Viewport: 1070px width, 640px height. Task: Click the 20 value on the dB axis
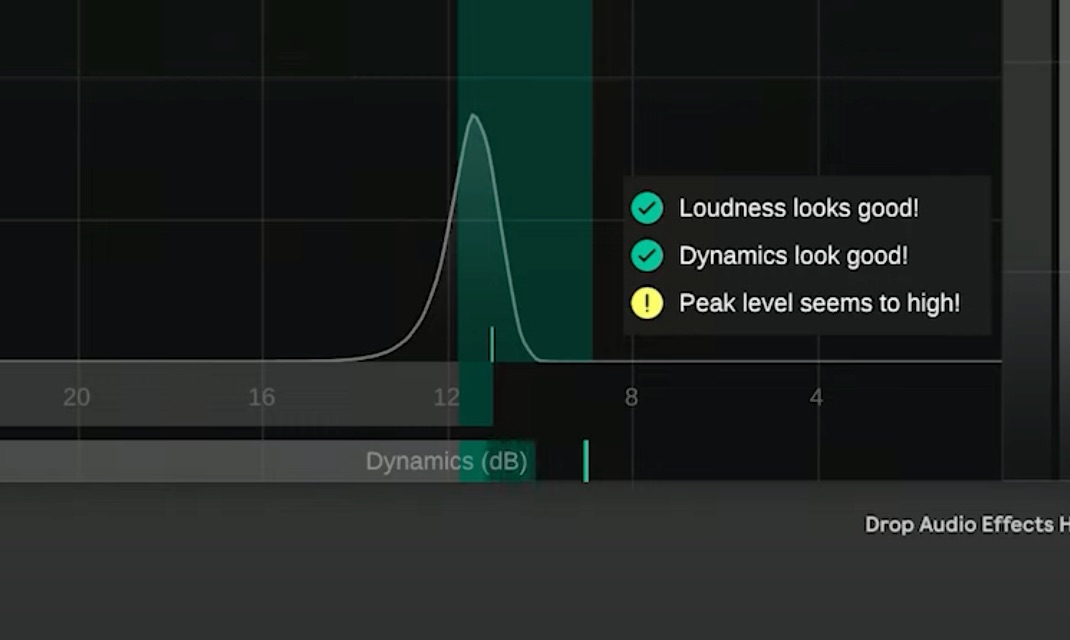76,398
